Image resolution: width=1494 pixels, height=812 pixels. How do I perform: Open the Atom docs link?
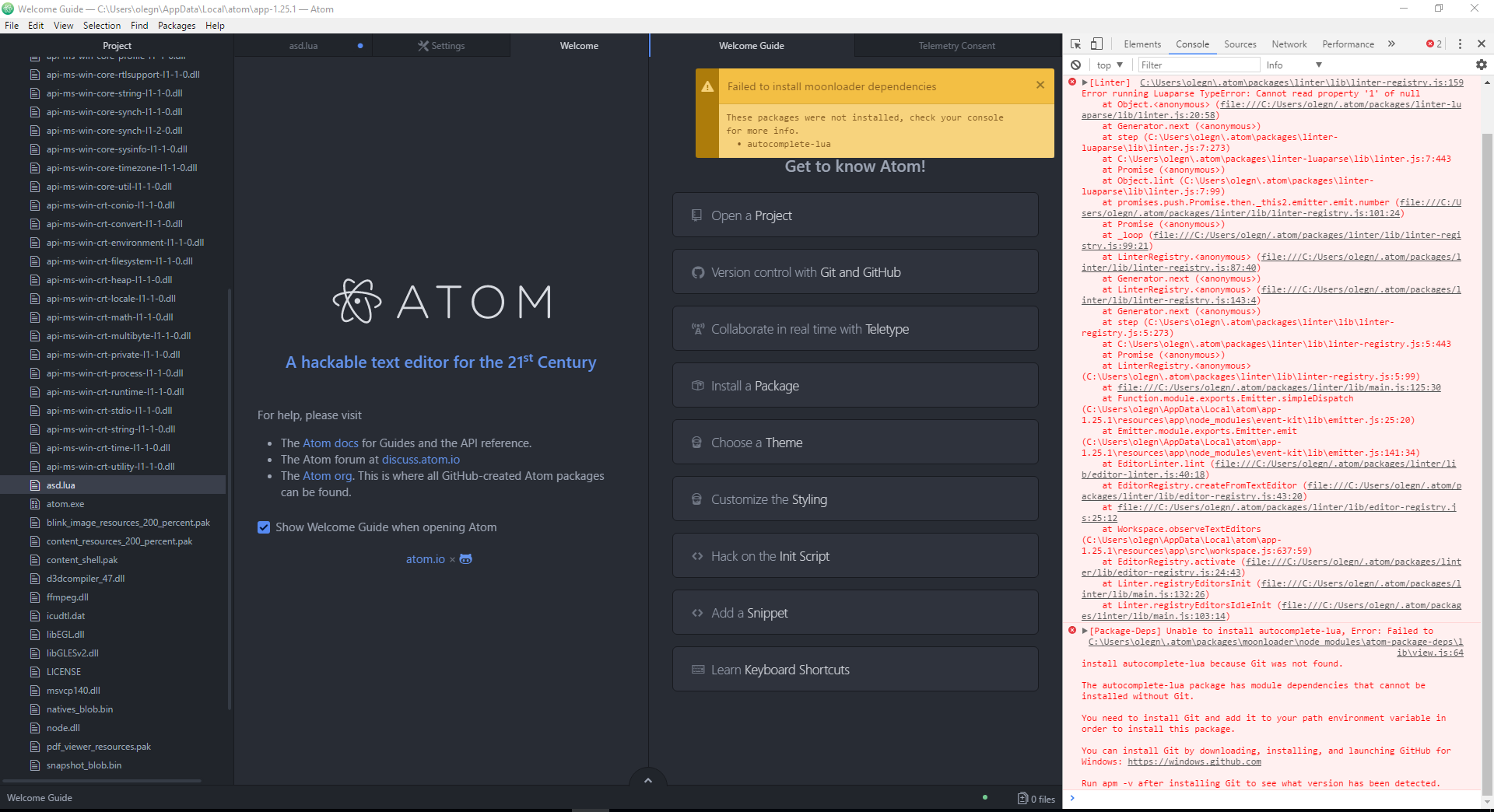331,443
